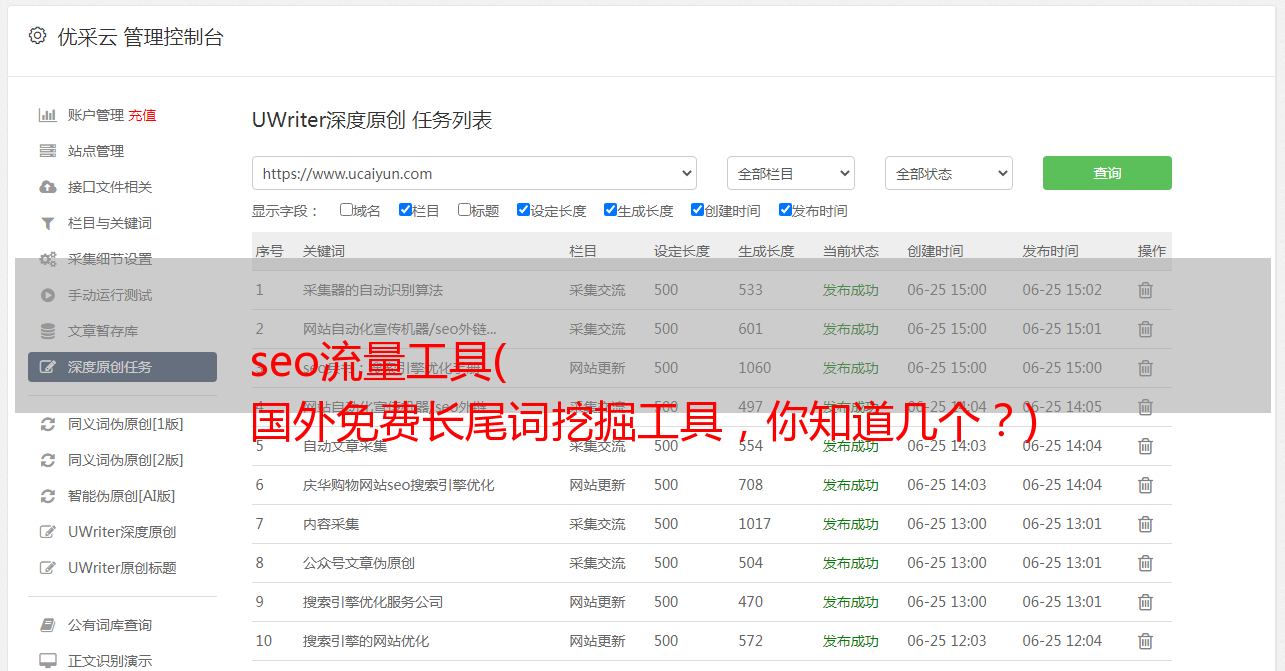
Task: Enable the 域名 display field checkbox
Action: click(x=346, y=210)
